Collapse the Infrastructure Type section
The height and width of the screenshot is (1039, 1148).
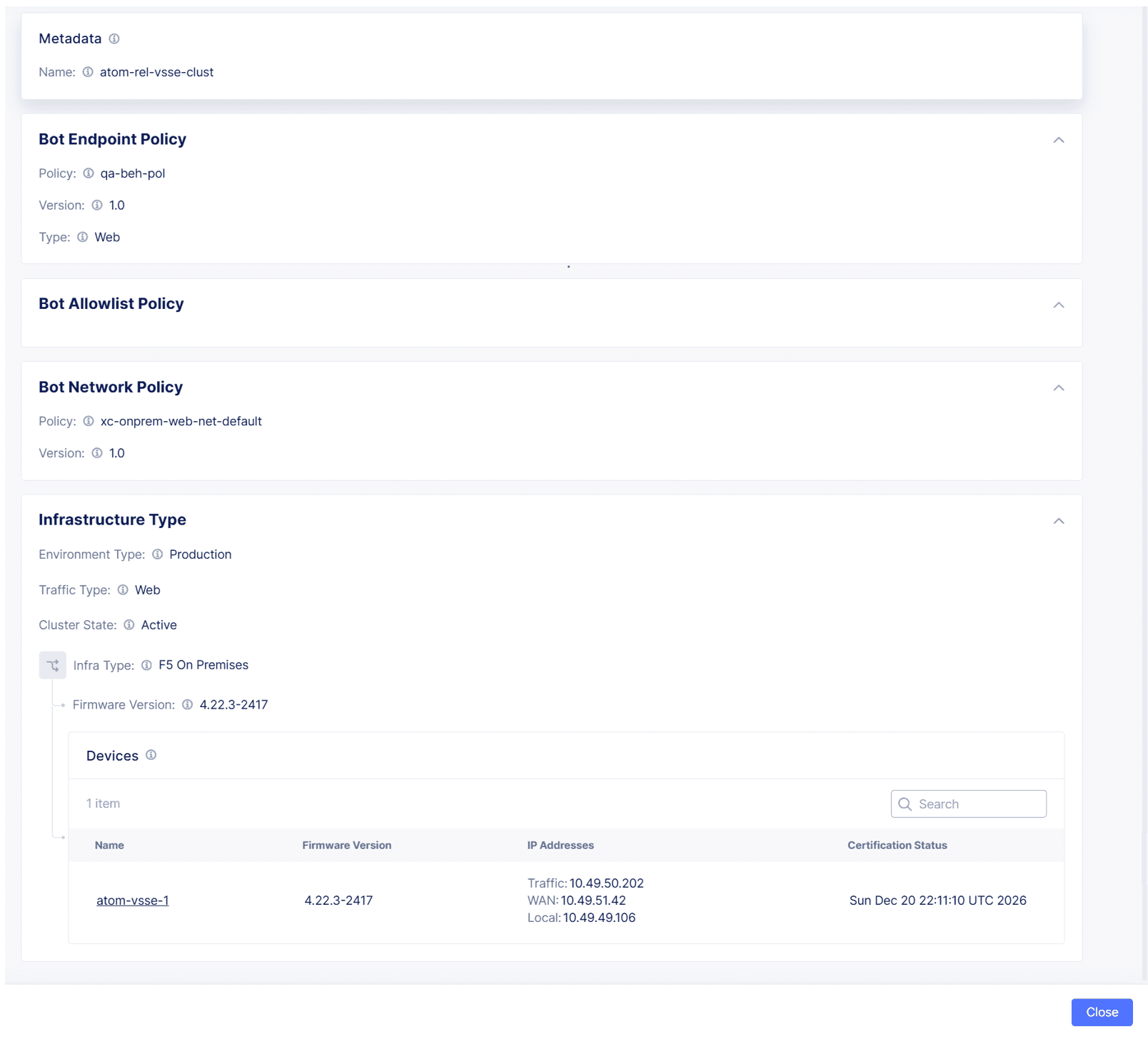pos(1059,520)
